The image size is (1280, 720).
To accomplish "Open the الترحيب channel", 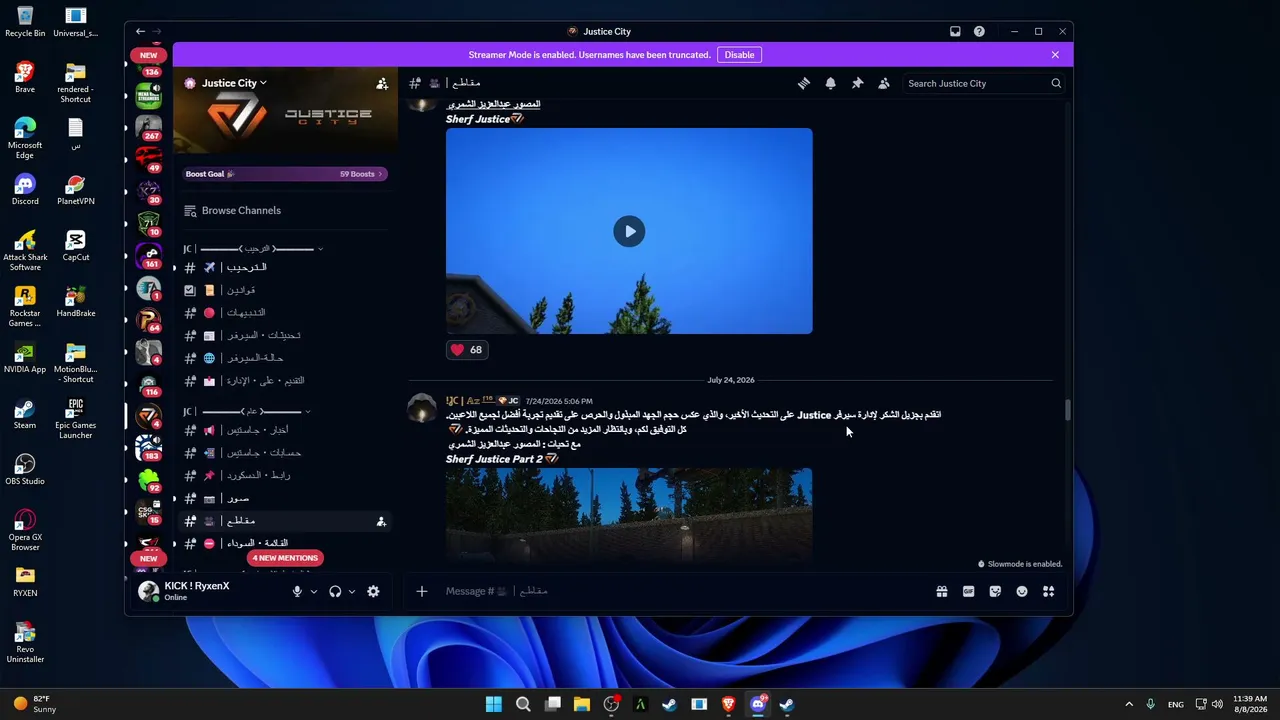I will (x=284, y=268).
